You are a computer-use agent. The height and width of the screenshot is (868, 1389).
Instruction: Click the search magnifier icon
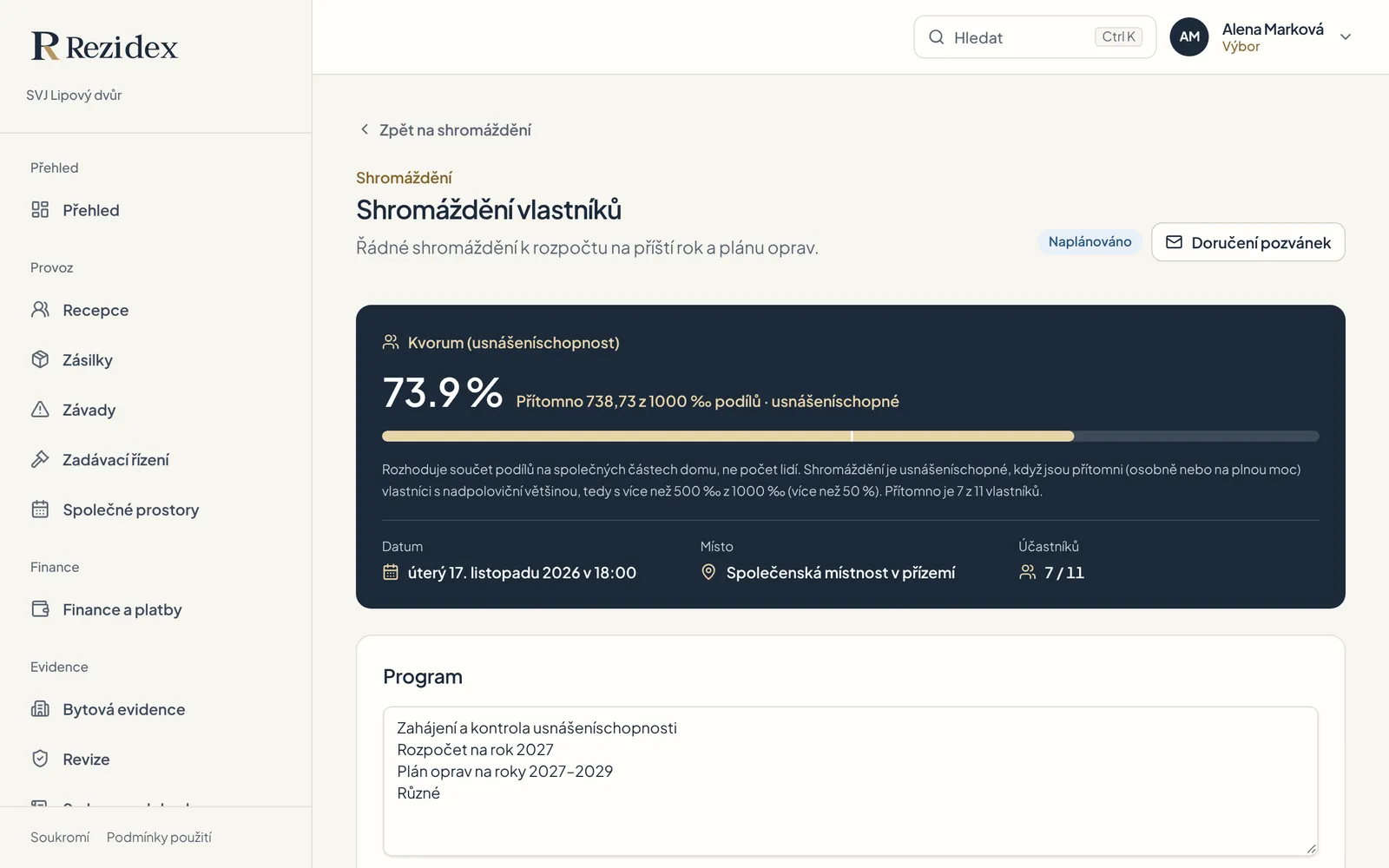[x=936, y=36]
